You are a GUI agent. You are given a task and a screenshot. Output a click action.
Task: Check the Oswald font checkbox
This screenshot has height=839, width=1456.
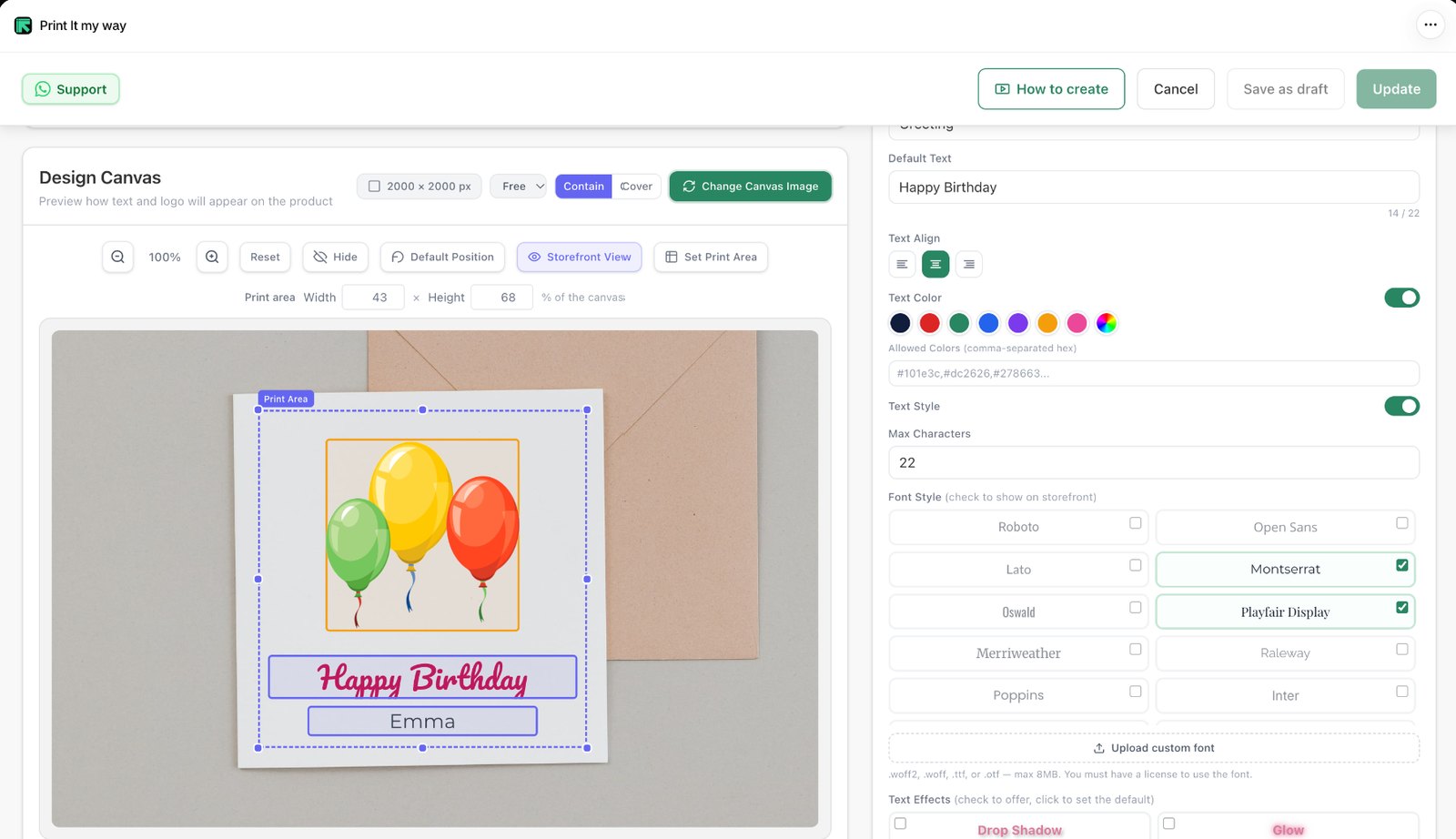click(1136, 607)
